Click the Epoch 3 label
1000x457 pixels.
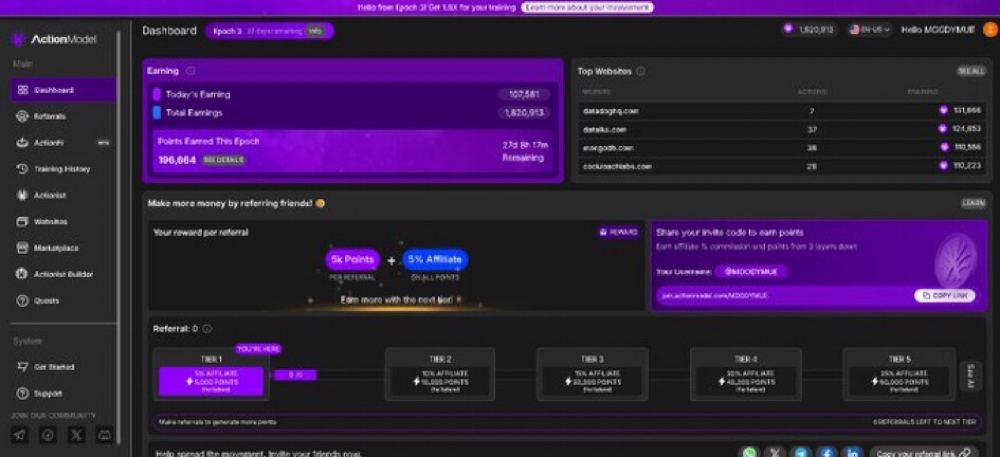(227, 31)
